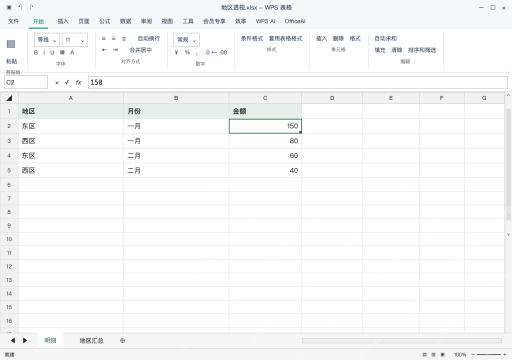The width and height of the screenshot is (512, 360).
Task: Apply % percent style
Action: click(187, 53)
